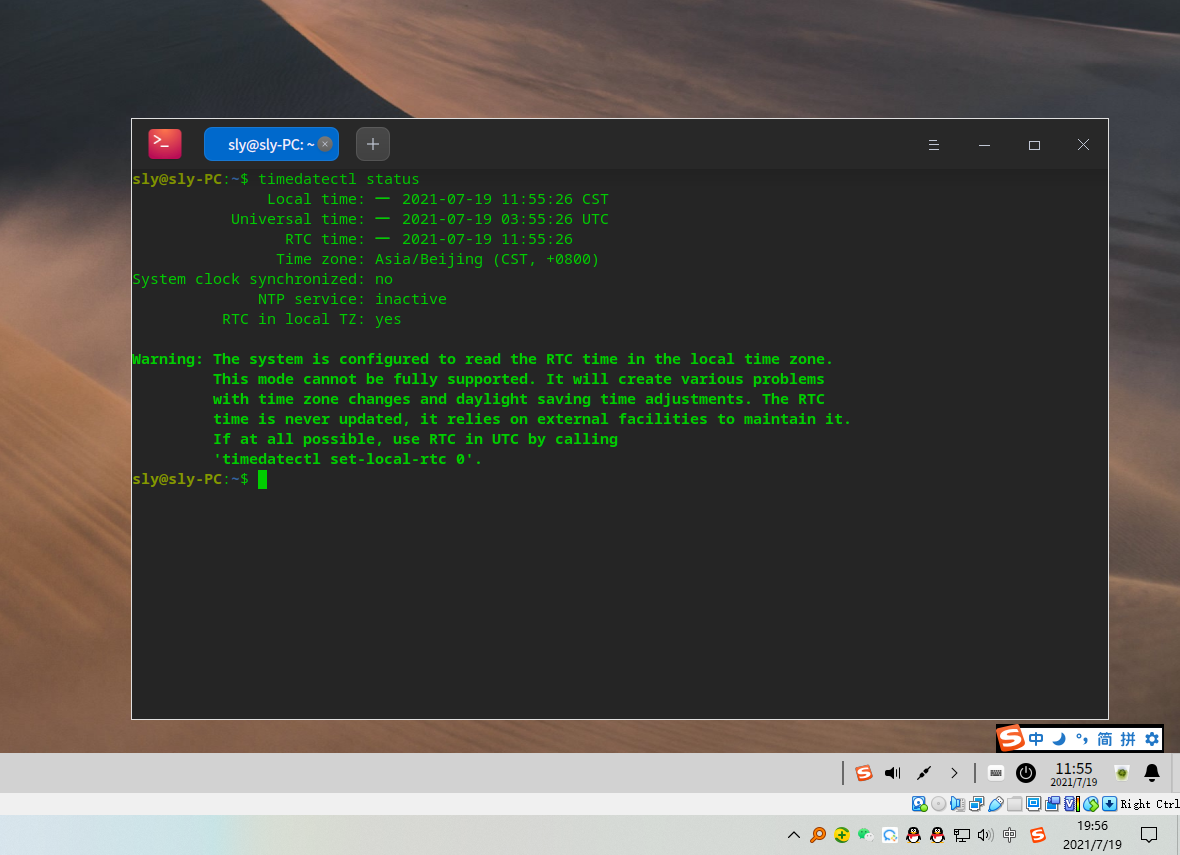Screen dimensions: 1180x855
Task: Expand the deepin tray with right arrow
Action: 954,773
